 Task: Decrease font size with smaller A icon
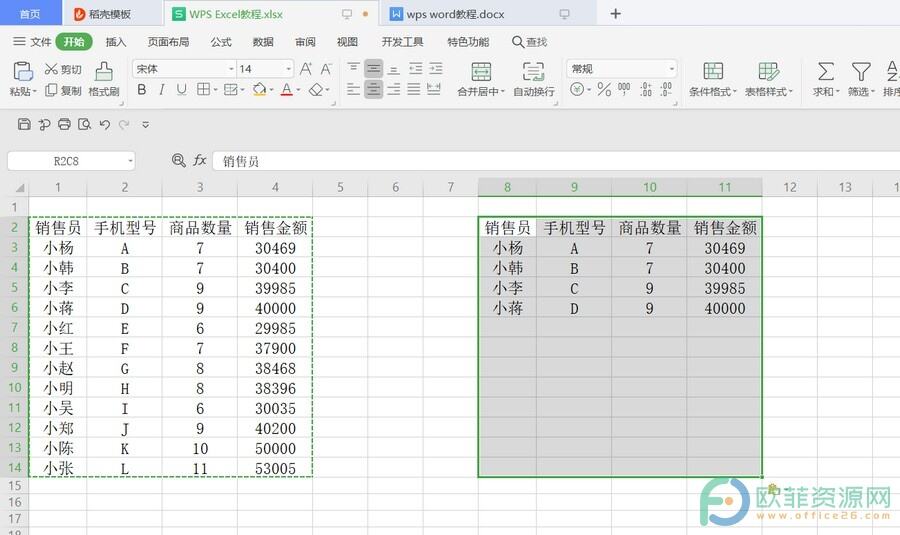click(326, 69)
